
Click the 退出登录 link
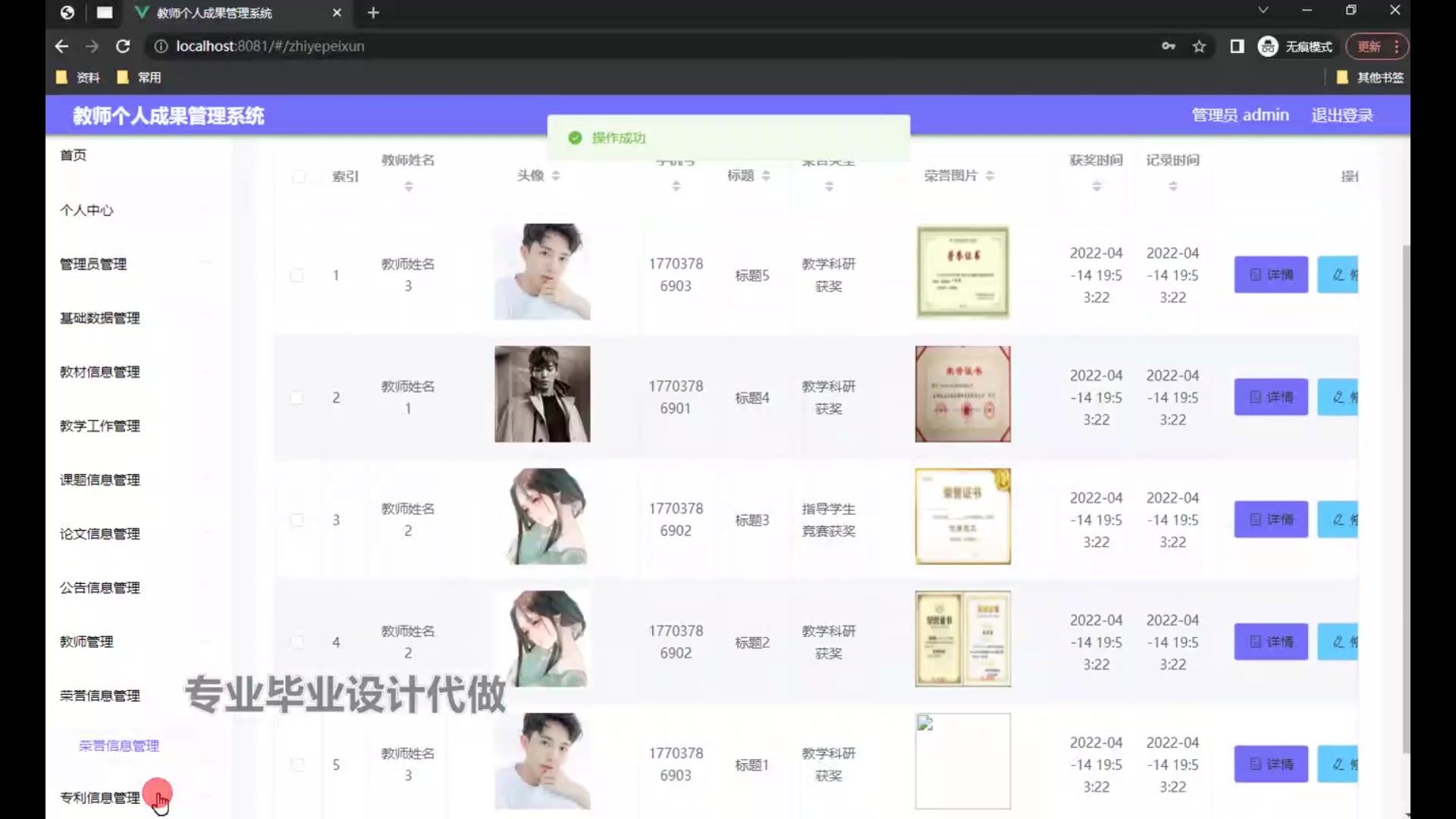pyautogui.click(x=1341, y=115)
